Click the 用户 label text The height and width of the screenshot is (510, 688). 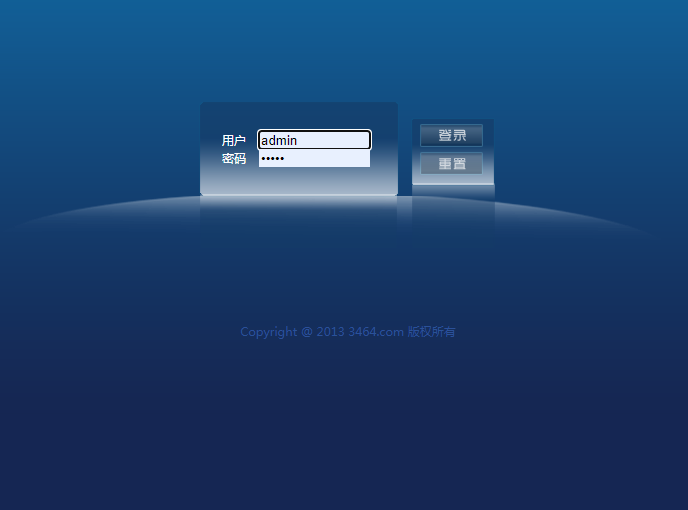pyautogui.click(x=233, y=140)
